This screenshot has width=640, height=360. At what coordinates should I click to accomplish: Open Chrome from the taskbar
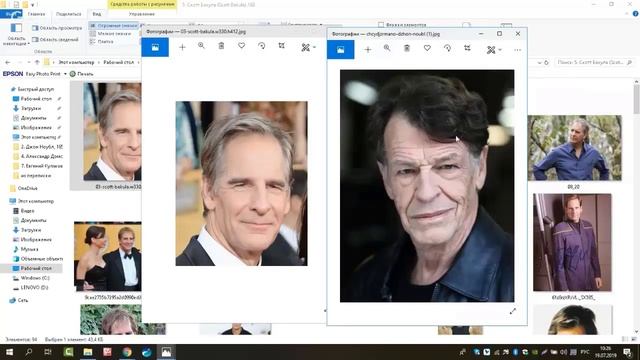[x=127, y=352]
